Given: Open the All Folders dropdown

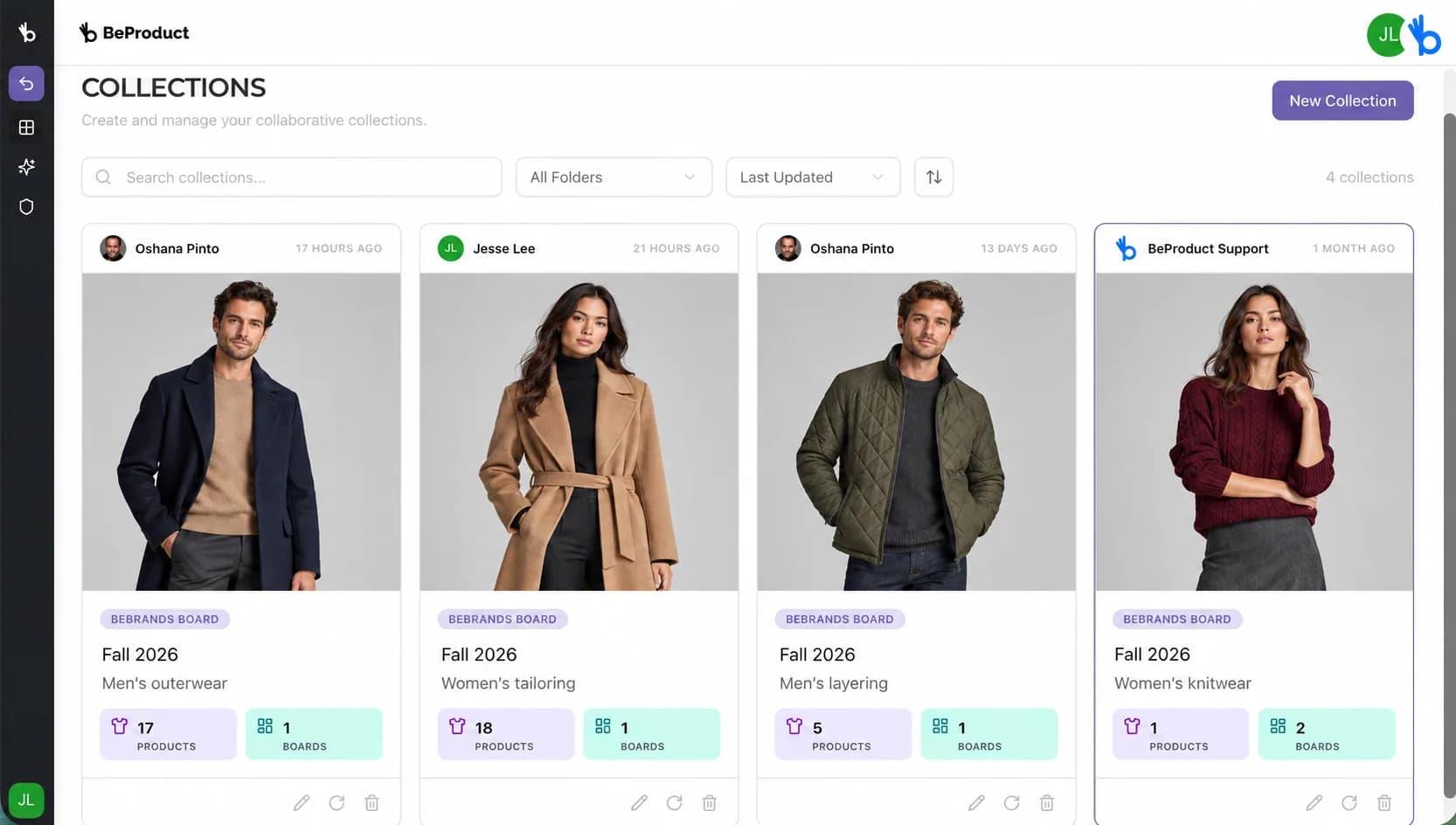Looking at the screenshot, I should [x=614, y=177].
